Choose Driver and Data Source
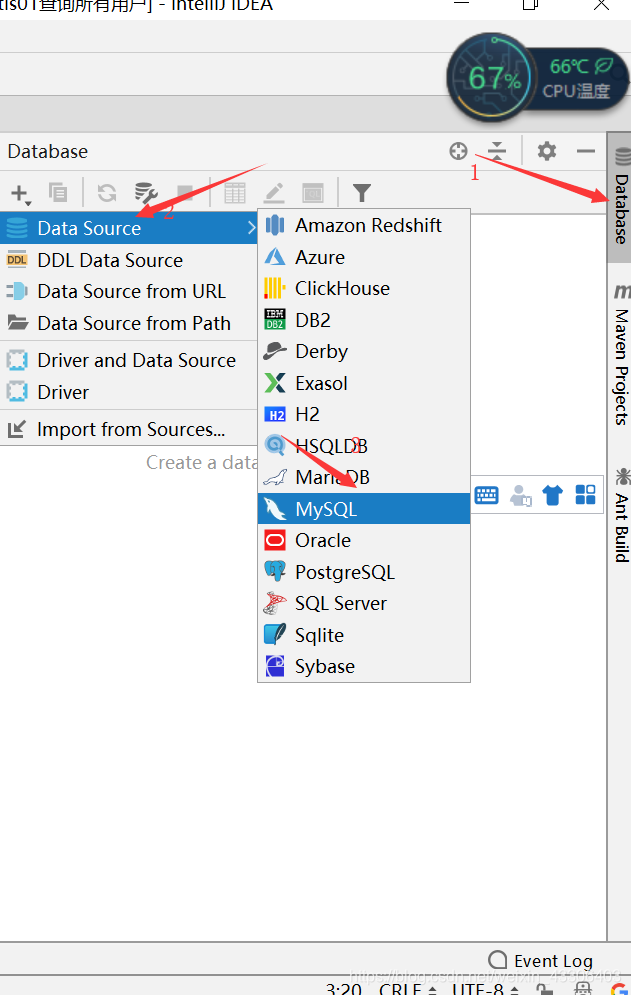 (128, 360)
